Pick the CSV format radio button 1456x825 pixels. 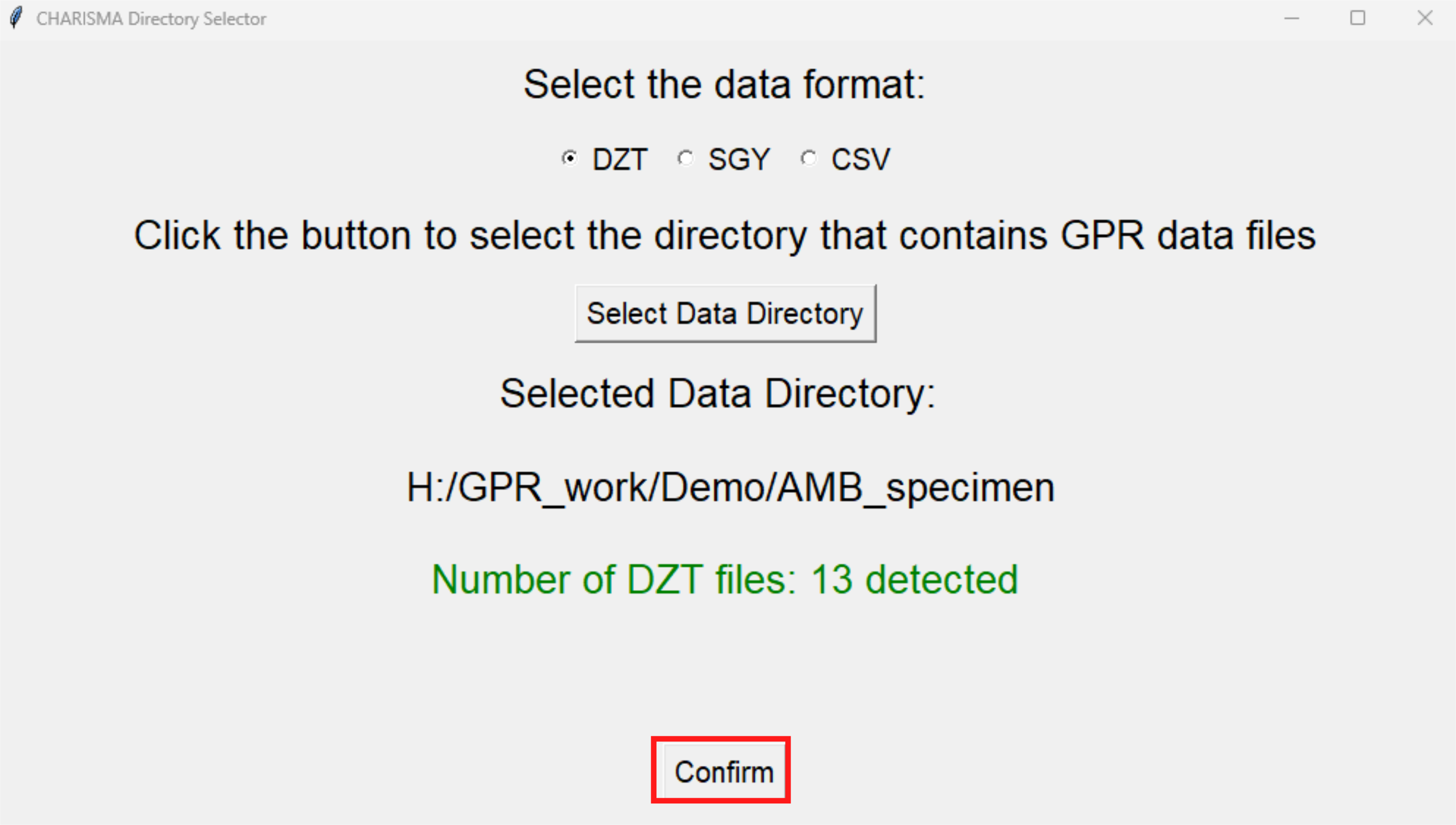pos(809,158)
